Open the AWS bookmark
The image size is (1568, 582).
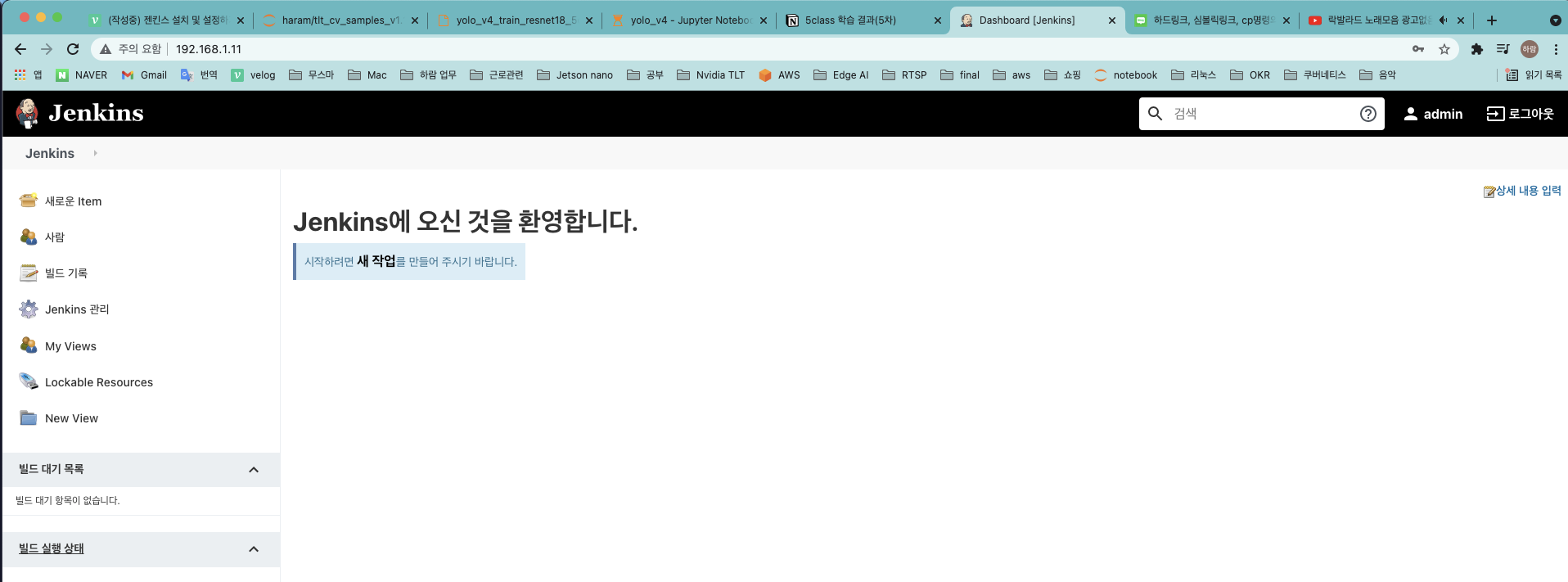coord(779,74)
